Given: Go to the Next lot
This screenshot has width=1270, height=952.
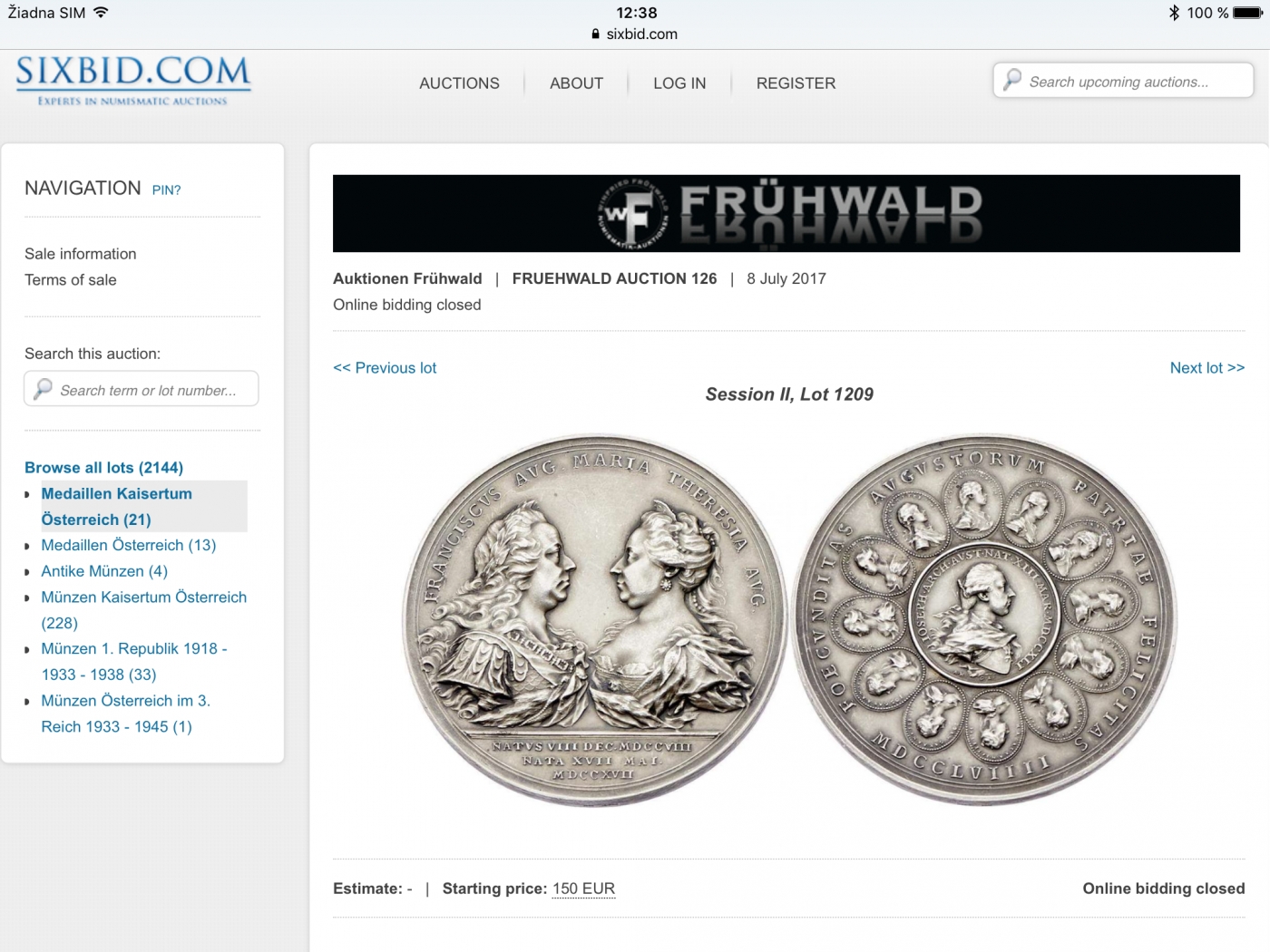Looking at the screenshot, I should coord(1206,368).
